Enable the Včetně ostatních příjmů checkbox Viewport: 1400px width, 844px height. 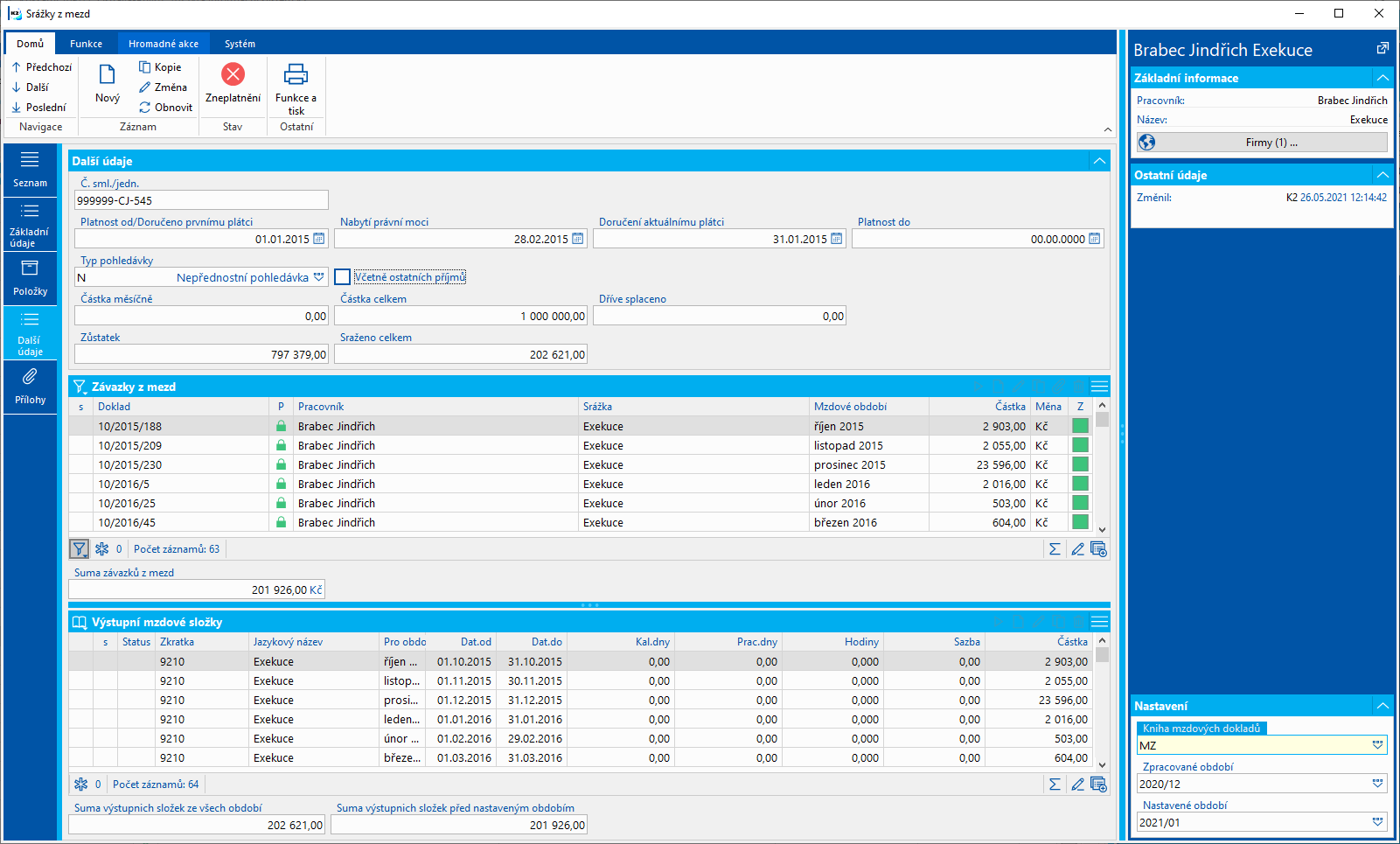(343, 277)
